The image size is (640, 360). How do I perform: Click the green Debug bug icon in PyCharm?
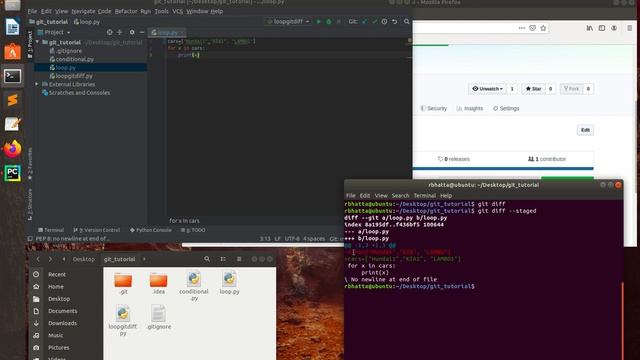point(329,22)
